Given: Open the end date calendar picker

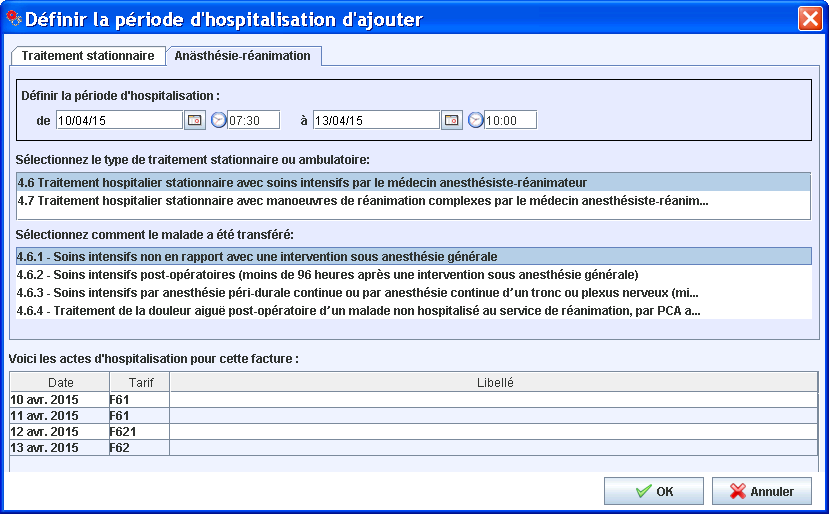Looking at the screenshot, I should click(452, 120).
